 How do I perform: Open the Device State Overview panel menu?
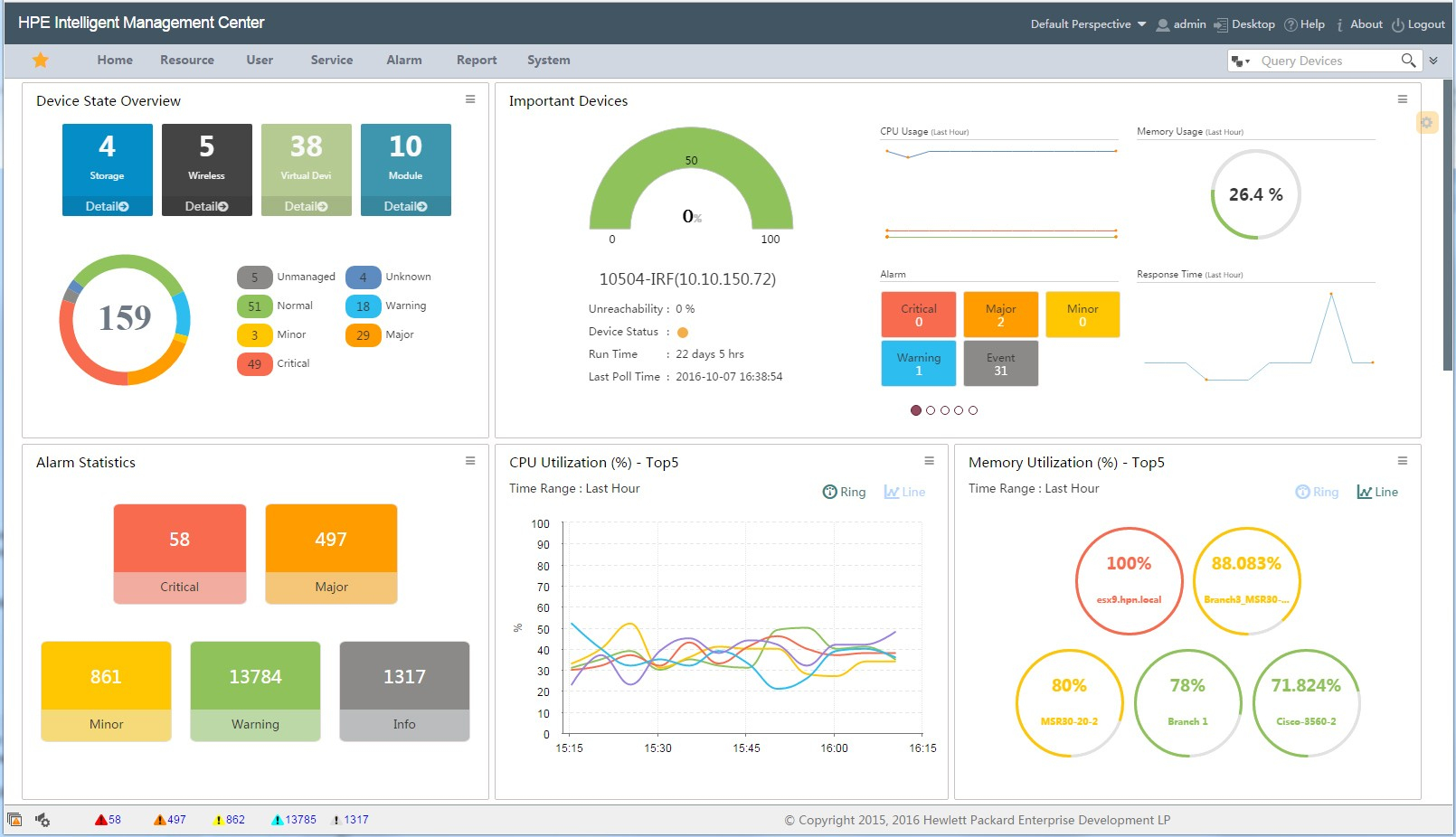(x=469, y=99)
